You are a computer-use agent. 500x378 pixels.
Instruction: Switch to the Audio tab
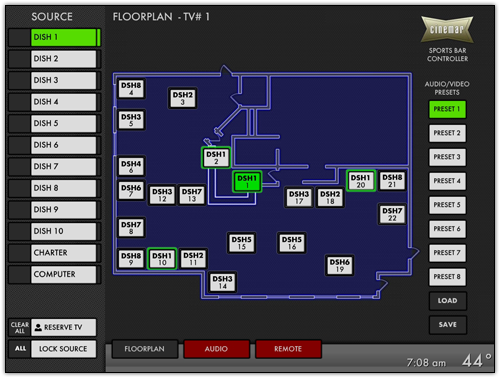click(216, 349)
